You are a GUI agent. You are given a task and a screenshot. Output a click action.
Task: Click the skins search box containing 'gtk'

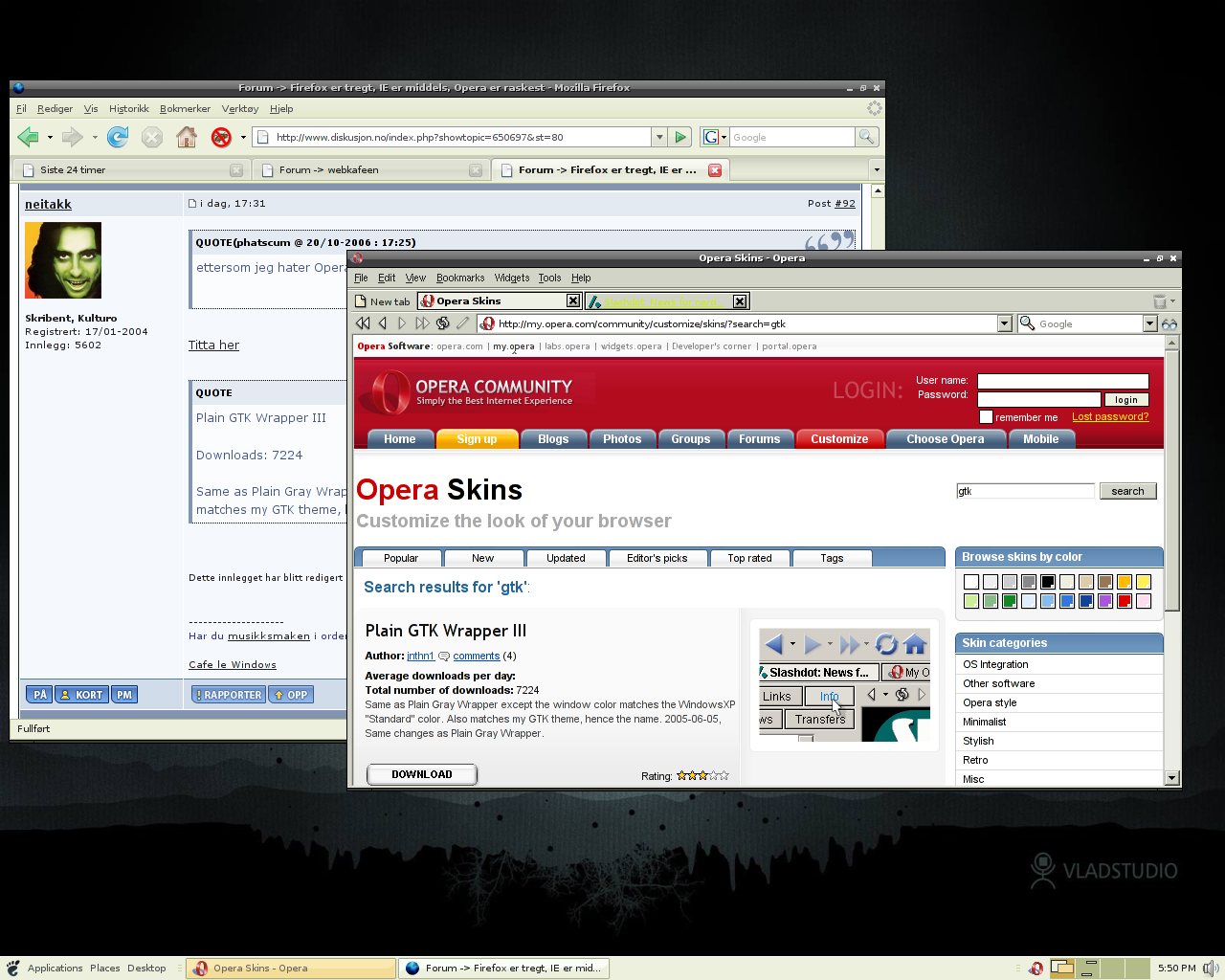tap(1025, 491)
